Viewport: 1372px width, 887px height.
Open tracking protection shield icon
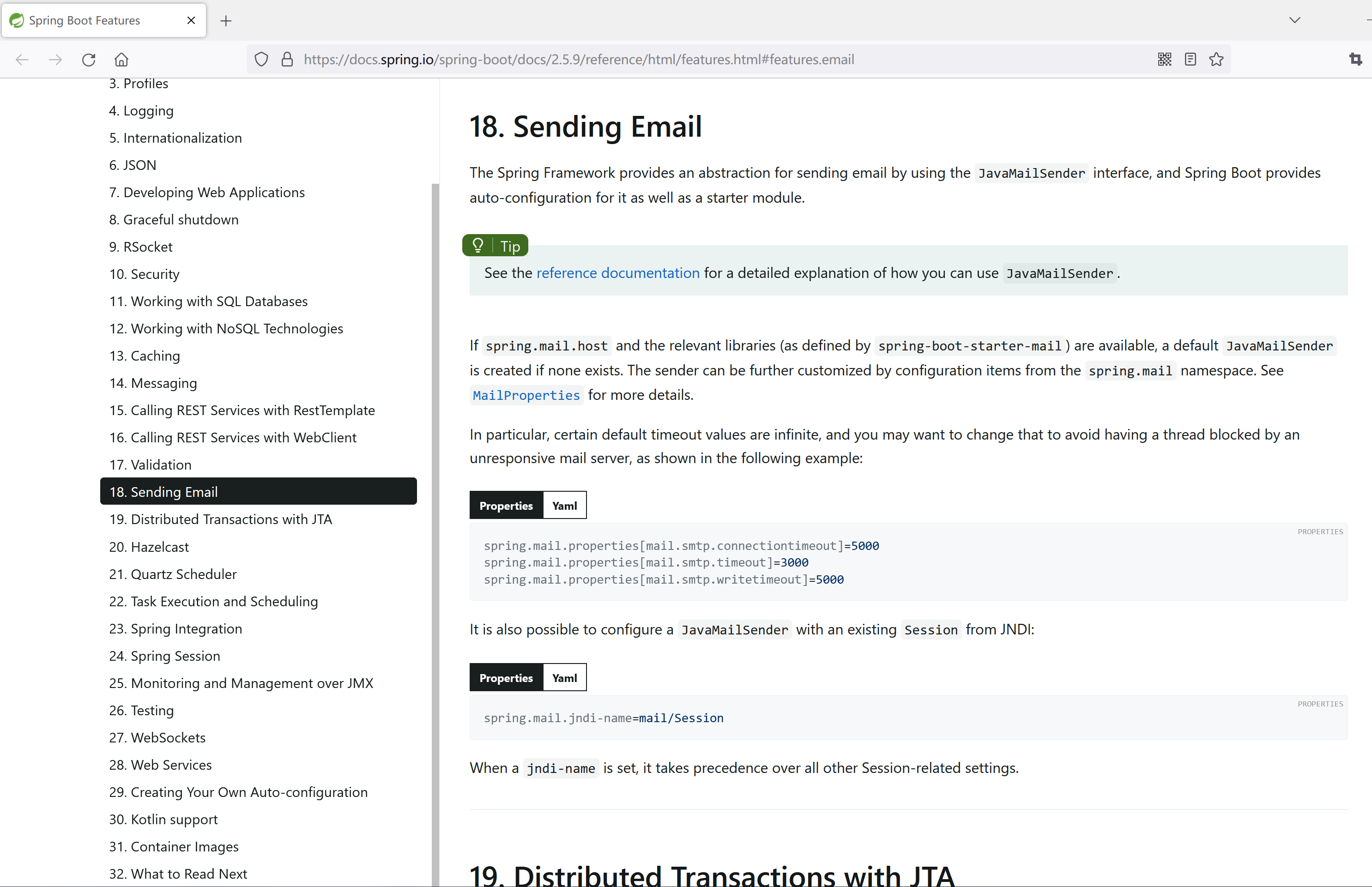[261, 59]
